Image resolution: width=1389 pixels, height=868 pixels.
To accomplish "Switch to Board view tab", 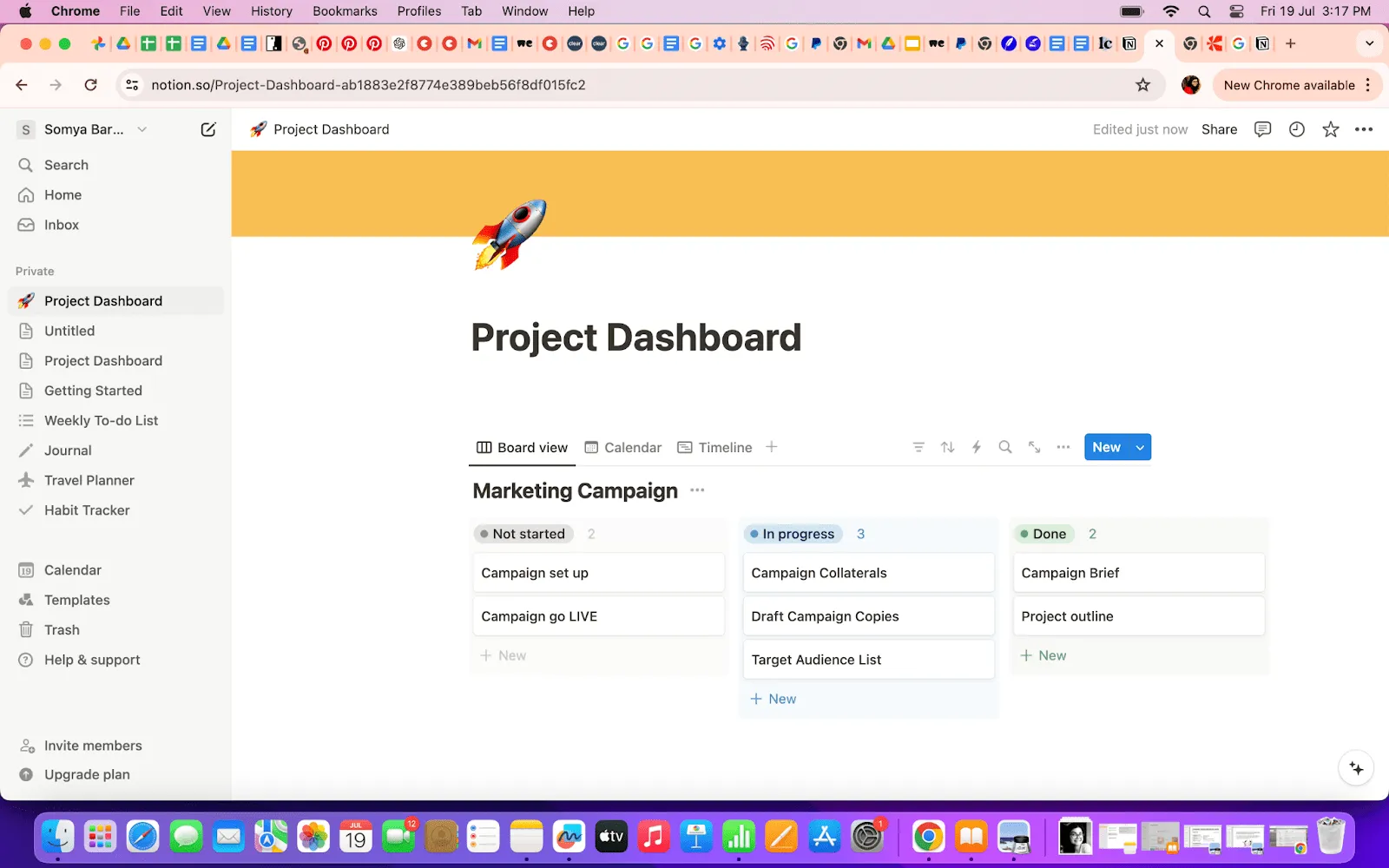I will tap(522, 447).
